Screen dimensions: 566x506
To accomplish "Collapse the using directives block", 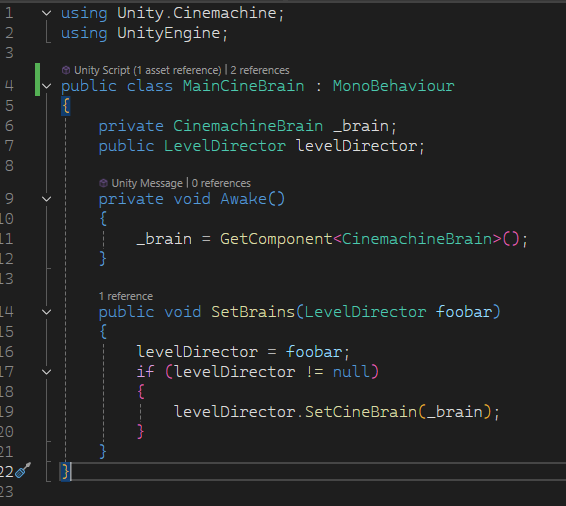I will coord(47,13).
